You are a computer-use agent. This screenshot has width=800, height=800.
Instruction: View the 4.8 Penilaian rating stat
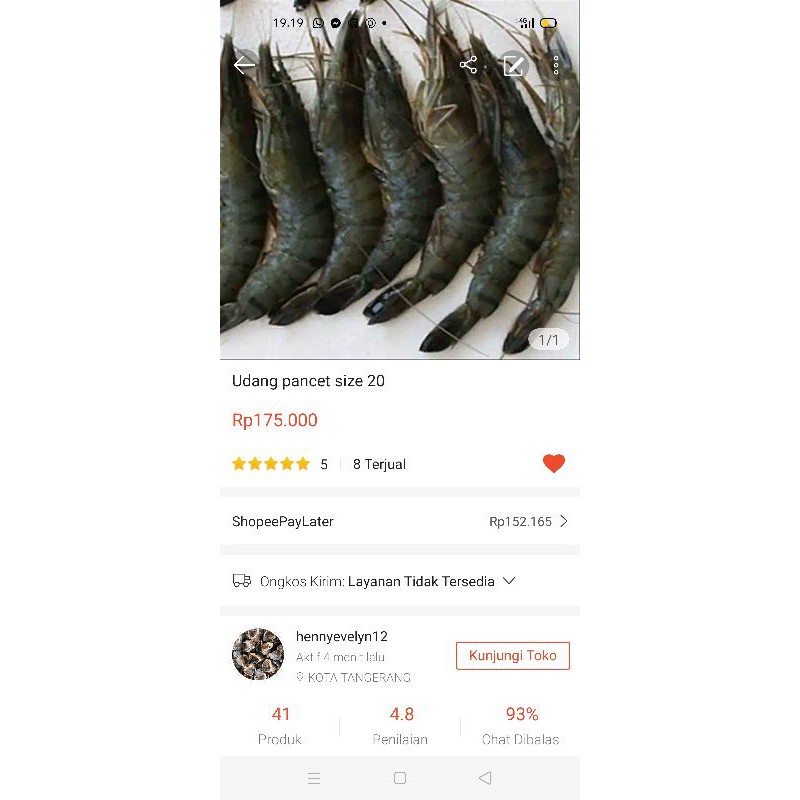(401, 725)
